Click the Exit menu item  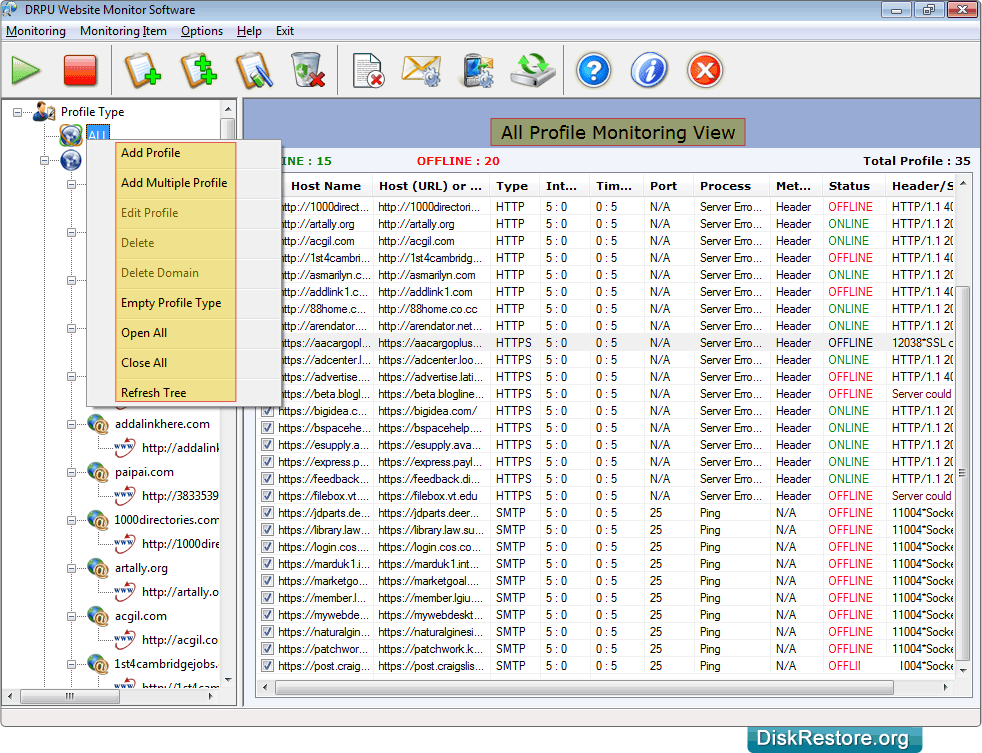point(285,31)
